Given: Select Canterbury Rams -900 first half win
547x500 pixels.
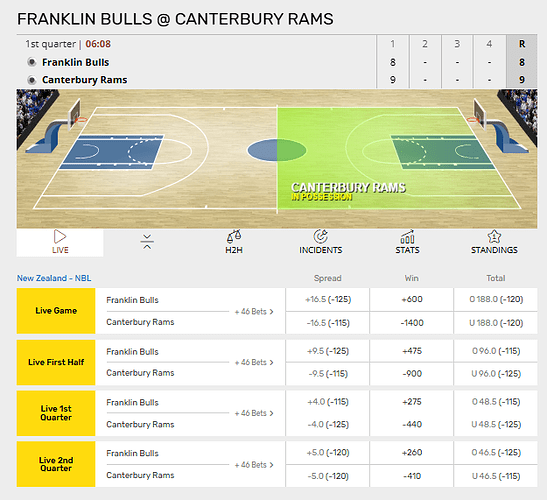Looking at the screenshot, I should point(412,374).
